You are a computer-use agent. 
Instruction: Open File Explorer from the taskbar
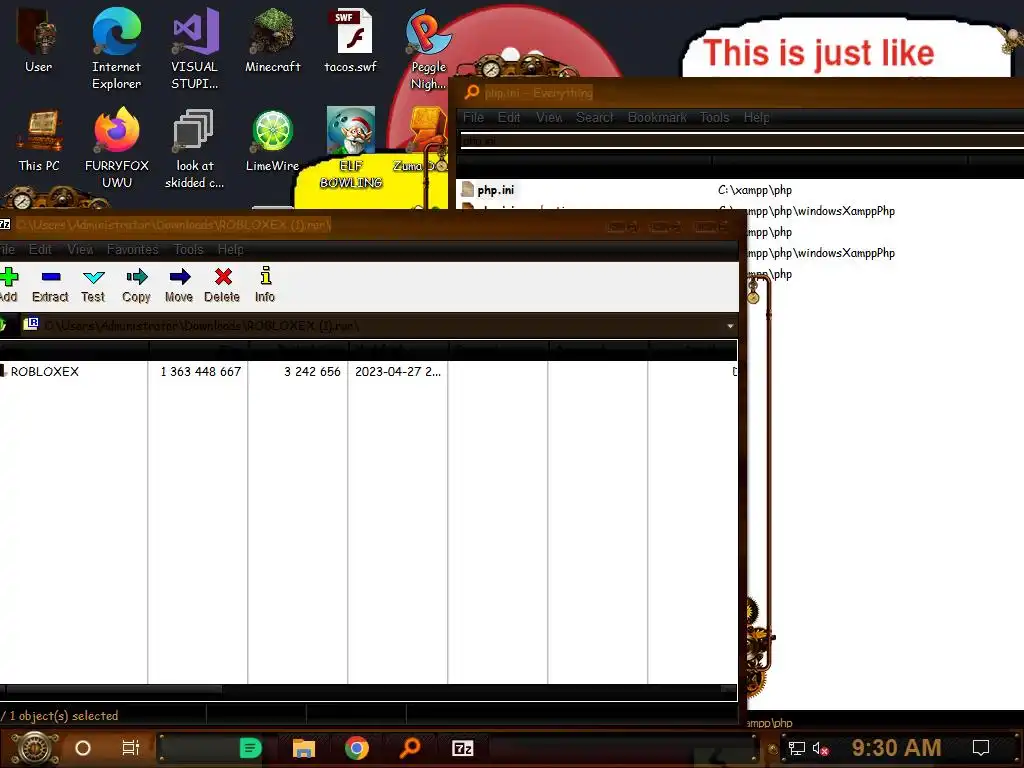pos(304,748)
